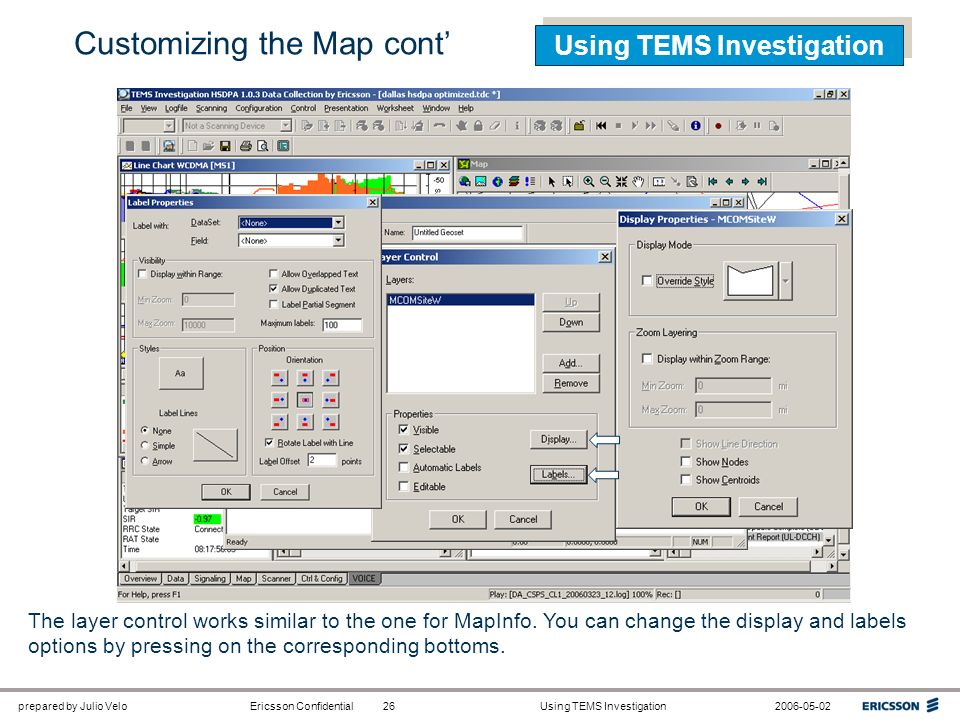Toggle Rotate Label with Line

pyautogui.click(x=269, y=443)
